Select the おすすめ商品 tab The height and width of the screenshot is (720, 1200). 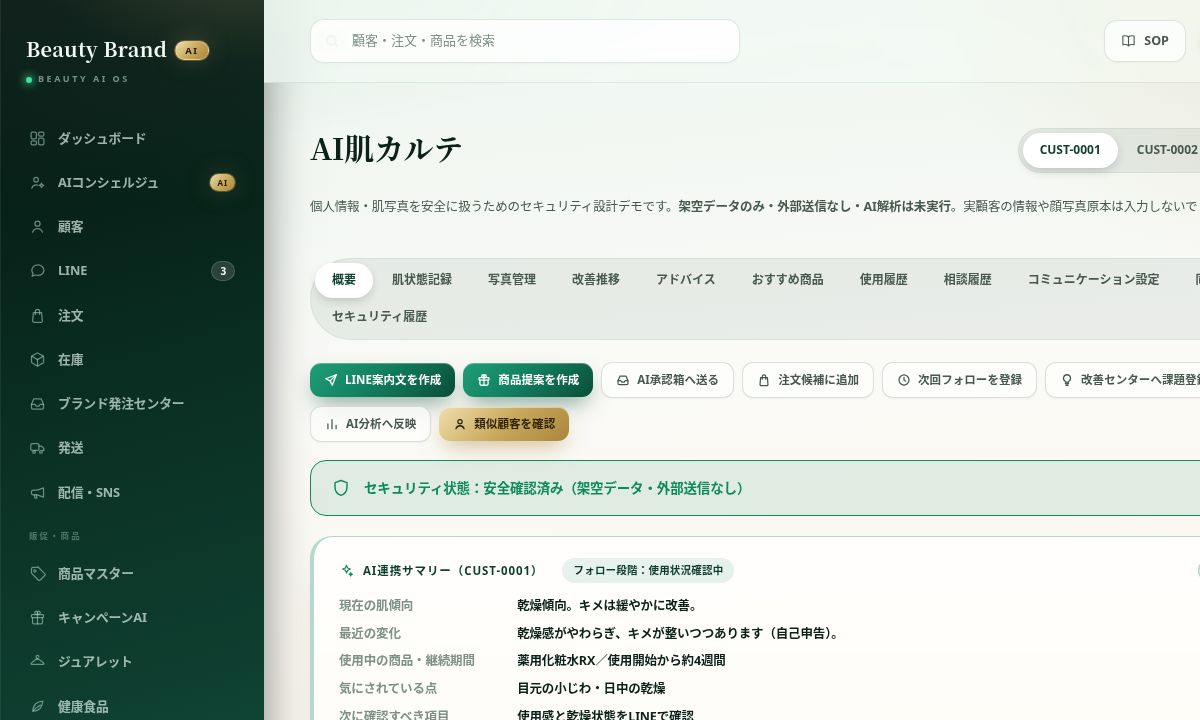[788, 280]
